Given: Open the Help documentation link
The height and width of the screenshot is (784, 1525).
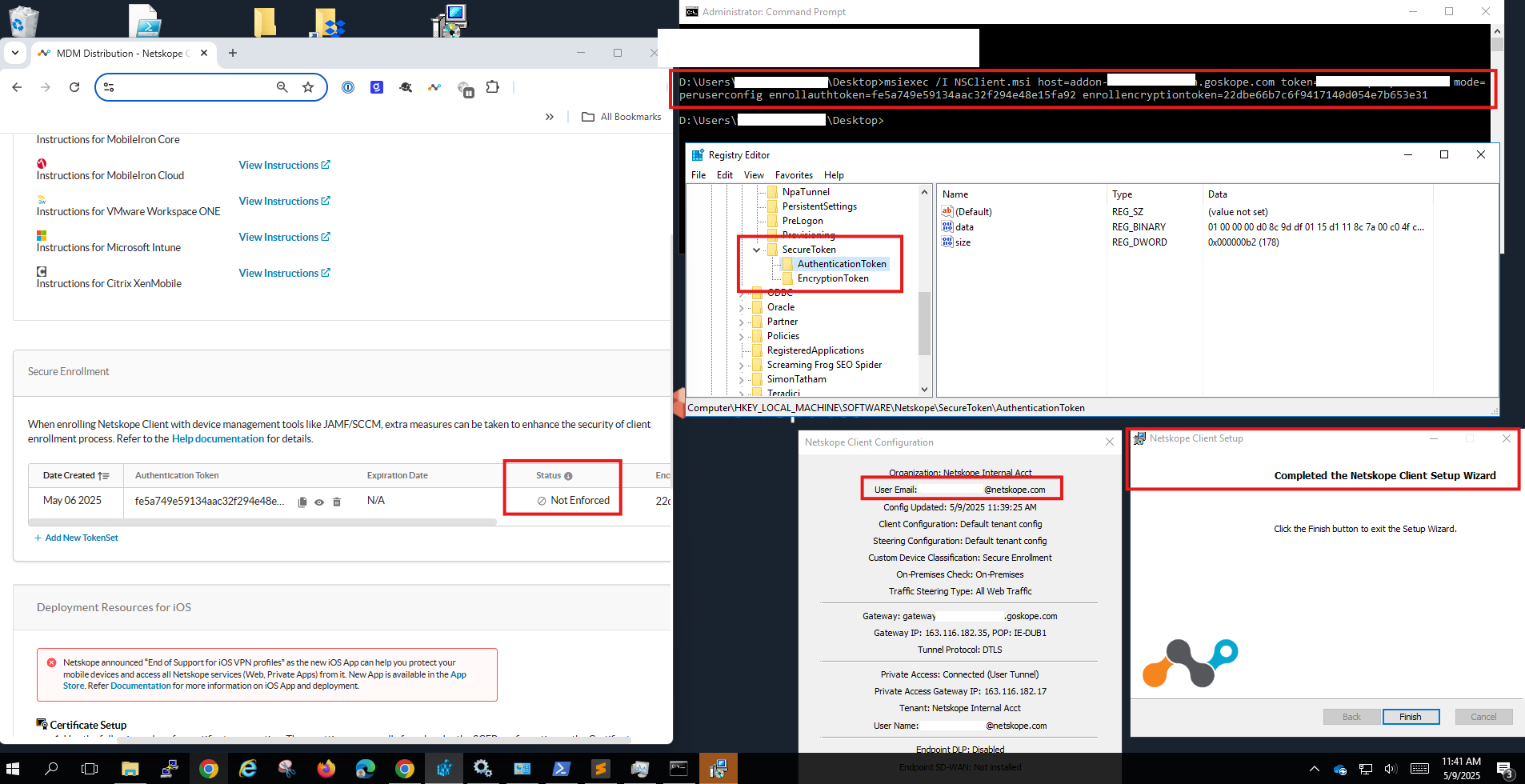Looking at the screenshot, I should (218, 438).
